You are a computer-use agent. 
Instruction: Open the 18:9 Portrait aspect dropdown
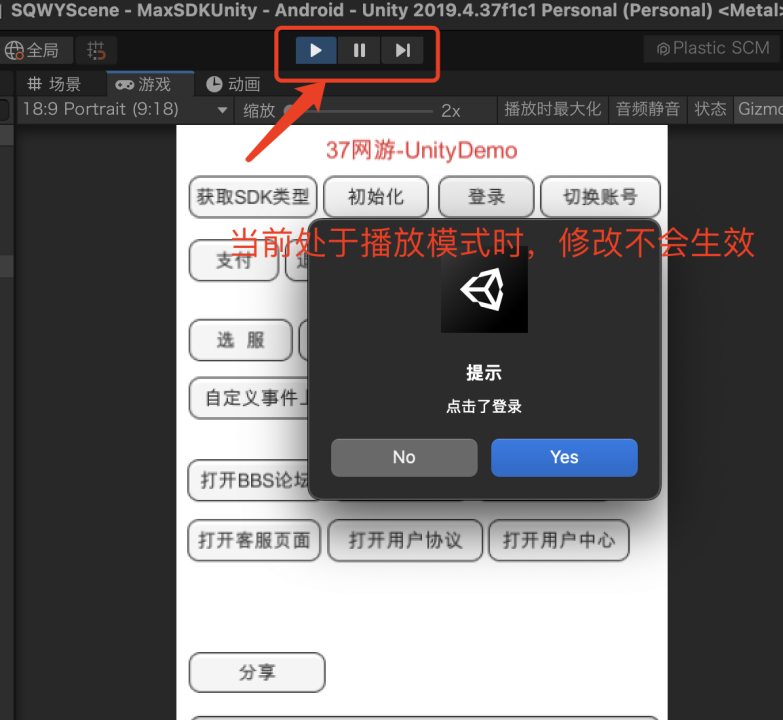125,109
